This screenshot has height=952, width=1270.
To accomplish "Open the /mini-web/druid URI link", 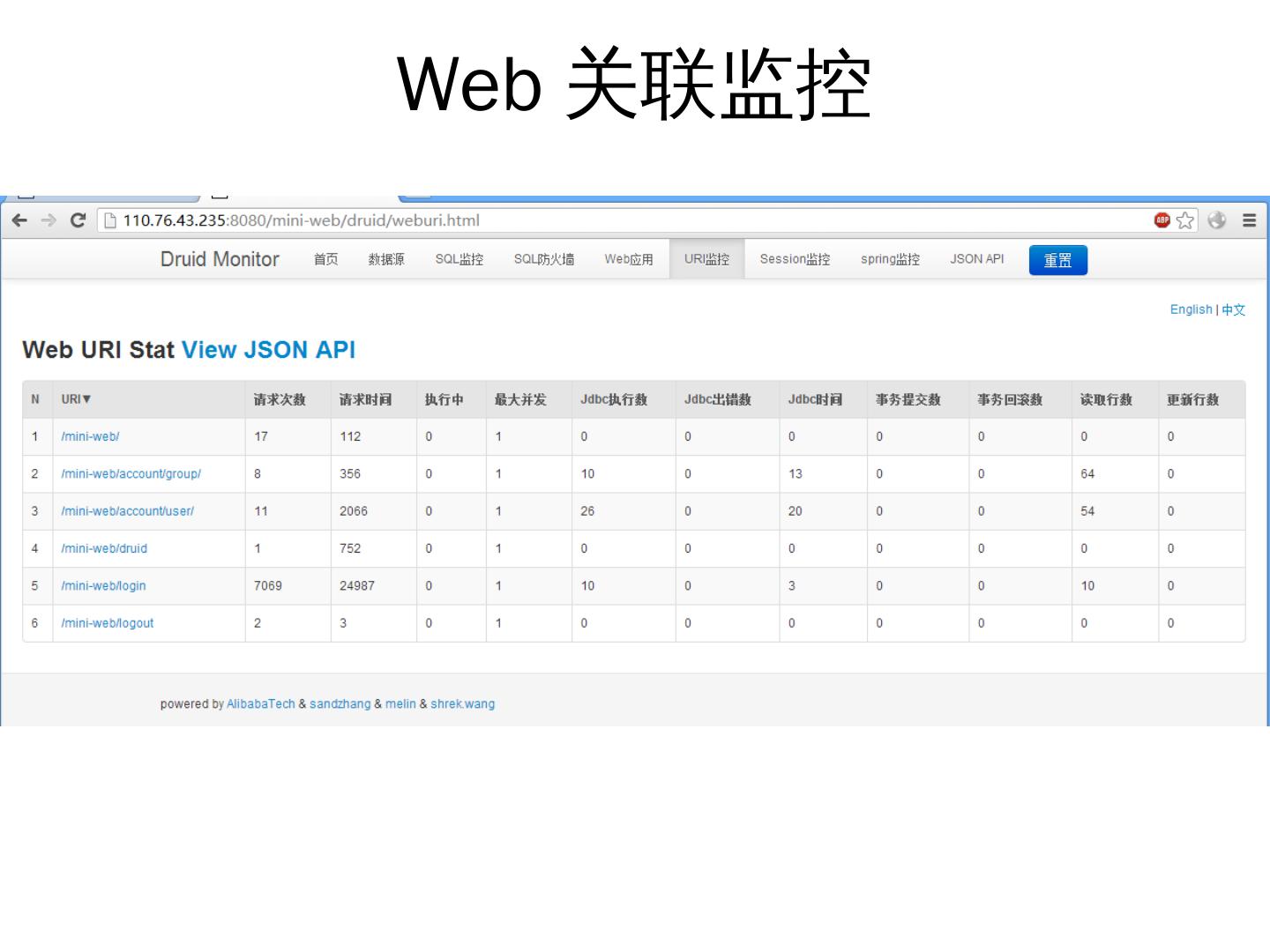I will click(x=104, y=548).
